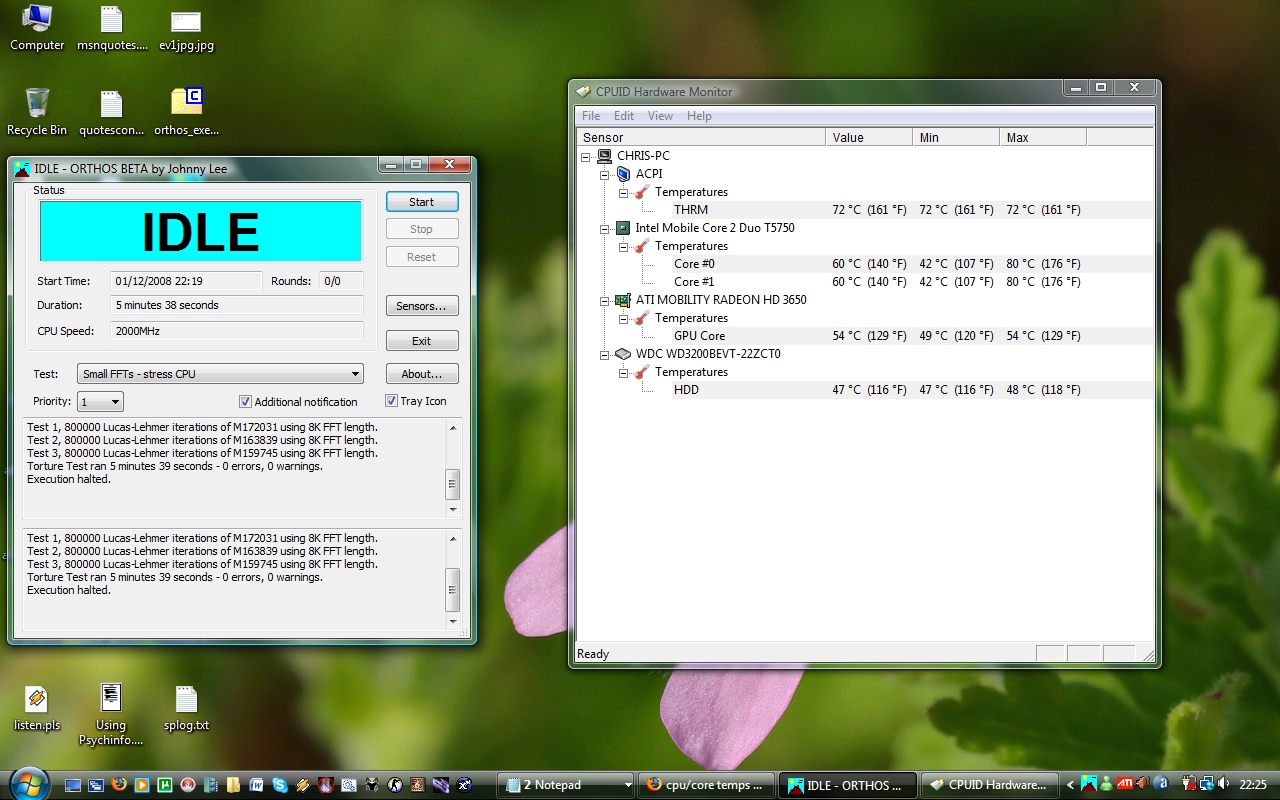Open Microsoft Word quick launch icon
Screen dimensions: 1280x800
click(x=256, y=785)
